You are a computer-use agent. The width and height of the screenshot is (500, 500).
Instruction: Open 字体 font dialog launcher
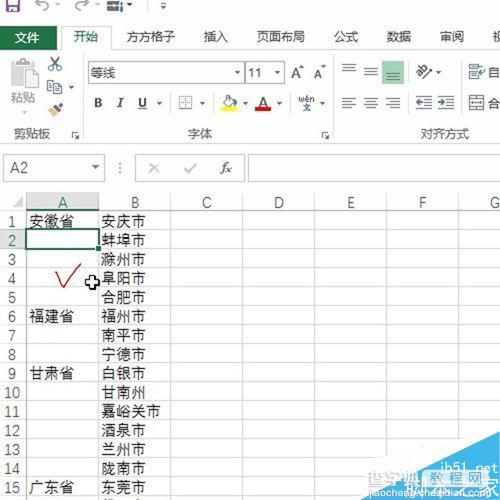[x=325, y=135]
